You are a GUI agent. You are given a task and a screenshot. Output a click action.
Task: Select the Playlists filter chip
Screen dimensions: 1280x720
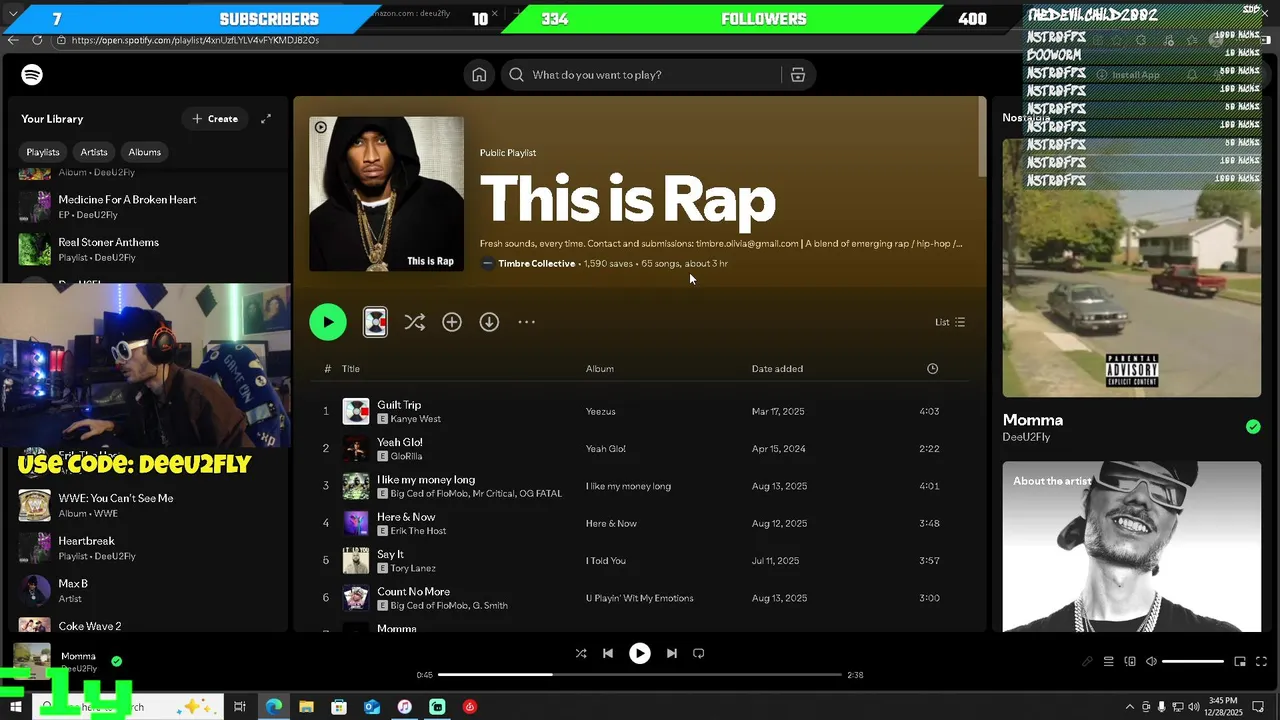click(x=43, y=152)
